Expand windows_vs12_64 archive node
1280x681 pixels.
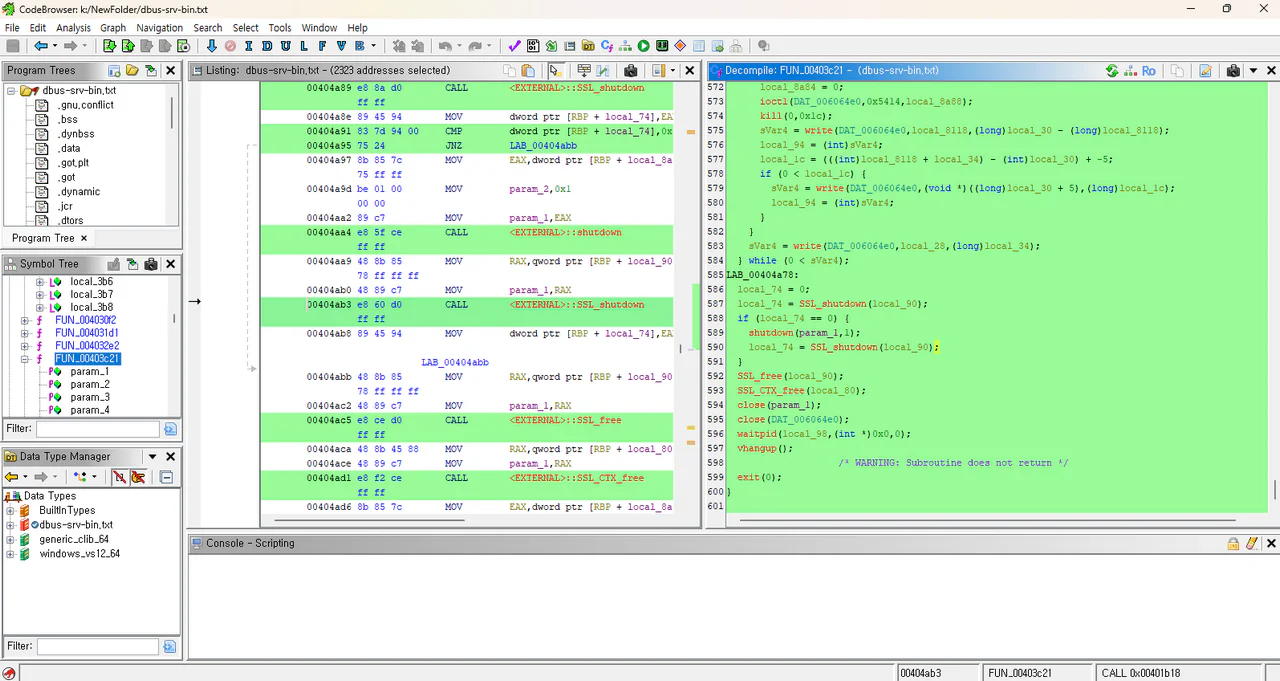(11, 554)
